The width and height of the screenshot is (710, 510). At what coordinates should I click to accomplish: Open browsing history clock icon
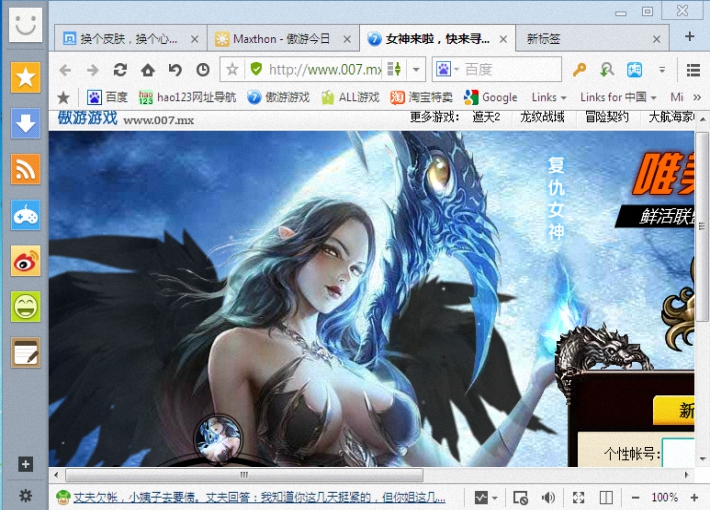203,70
